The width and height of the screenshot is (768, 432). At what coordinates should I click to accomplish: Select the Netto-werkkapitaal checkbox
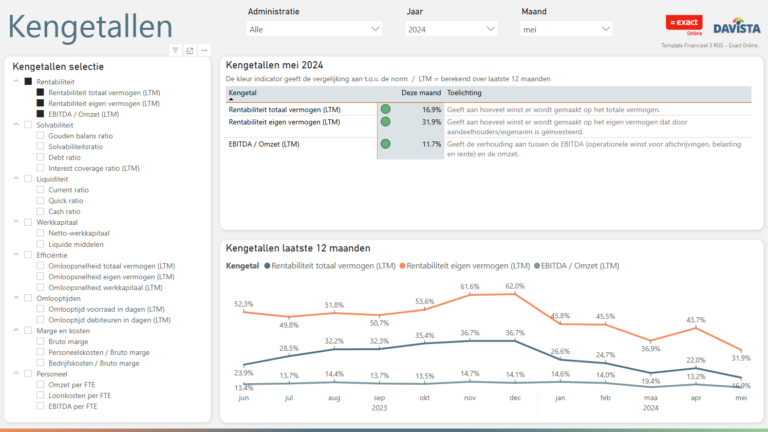tap(40, 233)
